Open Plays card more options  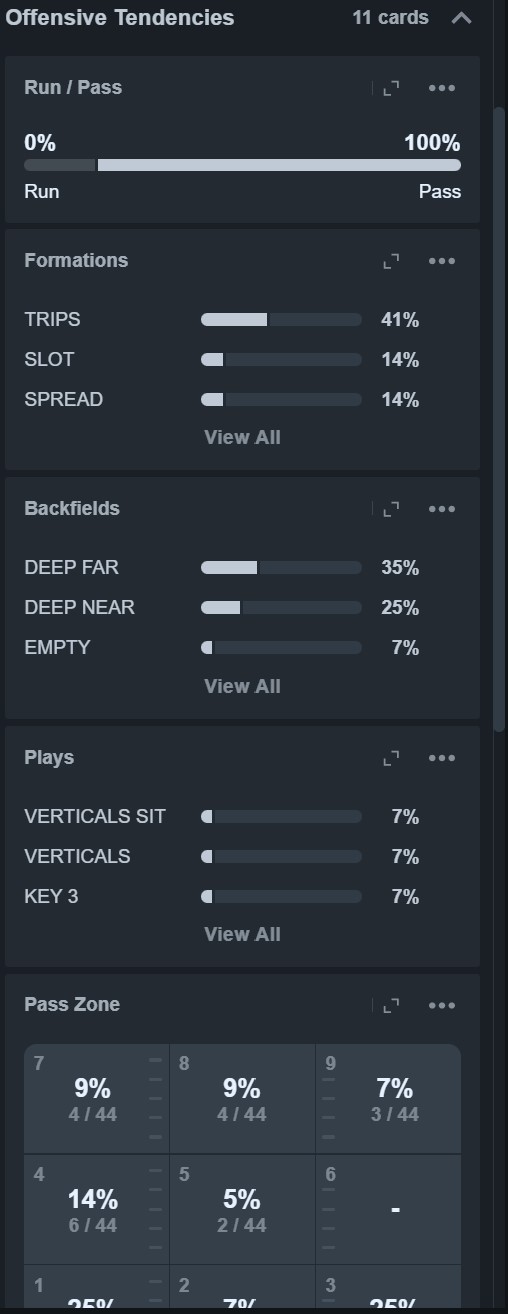pyautogui.click(x=442, y=758)
